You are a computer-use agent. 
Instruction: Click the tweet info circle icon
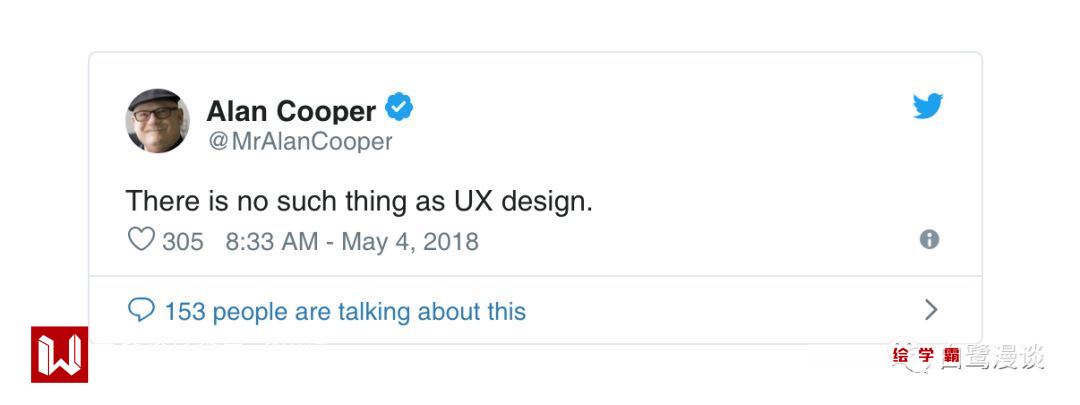point(929,240)
